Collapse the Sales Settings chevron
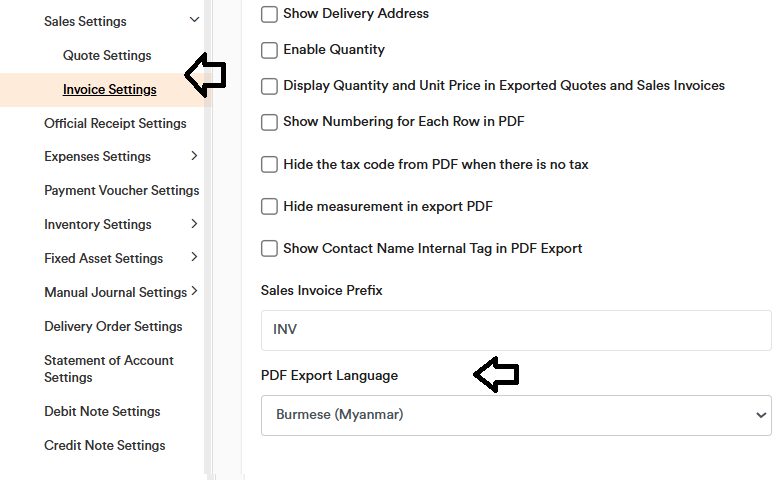775x480 pixels. (194, 20)
